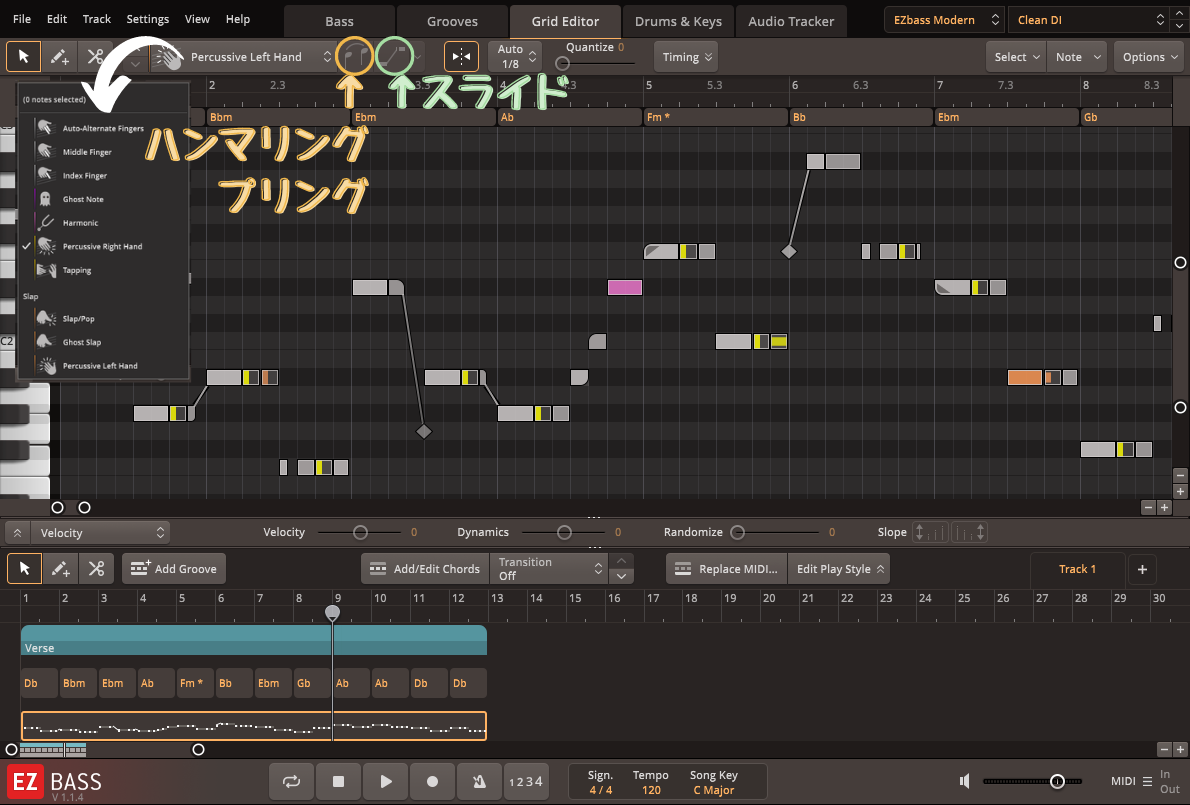Viewport: 1190px width, 805px height.
Task: Toggle the 1234 count-in button
Action: click(x=526, y=781)
